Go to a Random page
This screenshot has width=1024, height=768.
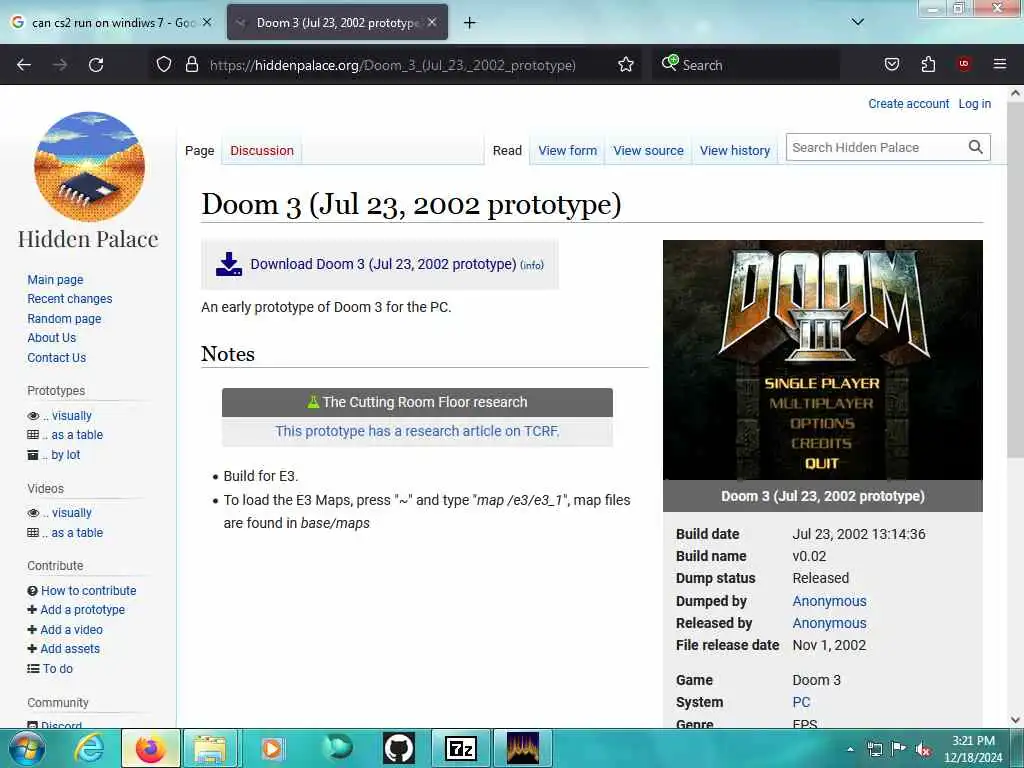(x=64, y=319)
